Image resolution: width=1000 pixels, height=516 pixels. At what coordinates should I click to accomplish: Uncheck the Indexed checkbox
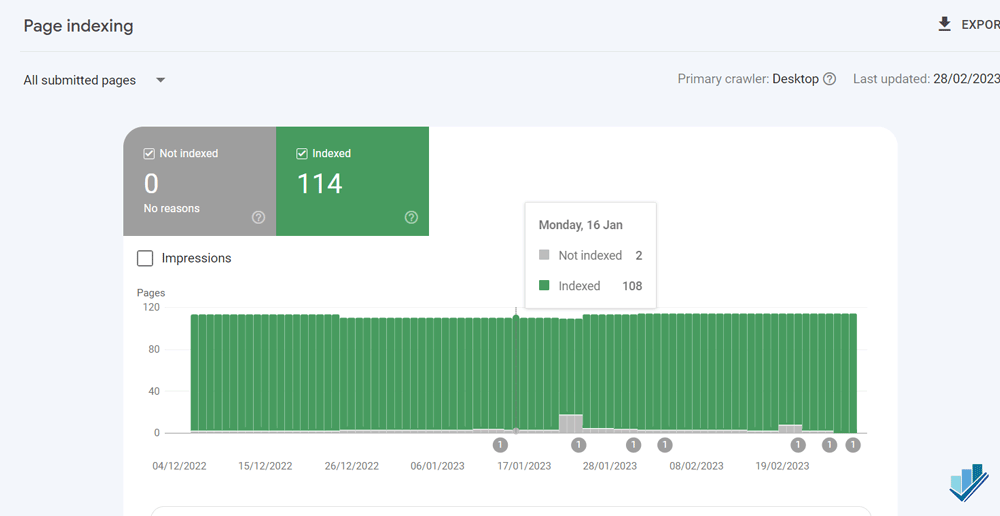click(x=302, y=154)
